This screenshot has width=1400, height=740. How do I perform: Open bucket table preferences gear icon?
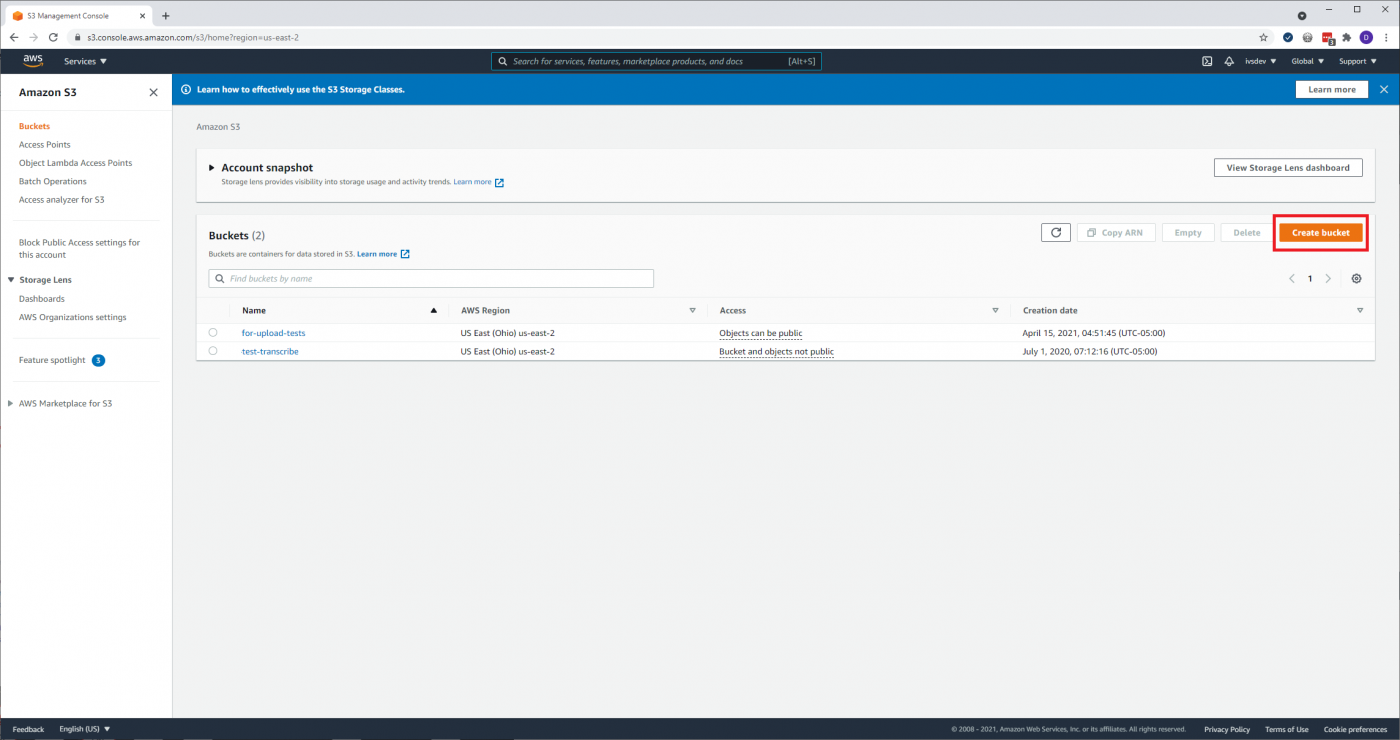[x=1357, y=278]
